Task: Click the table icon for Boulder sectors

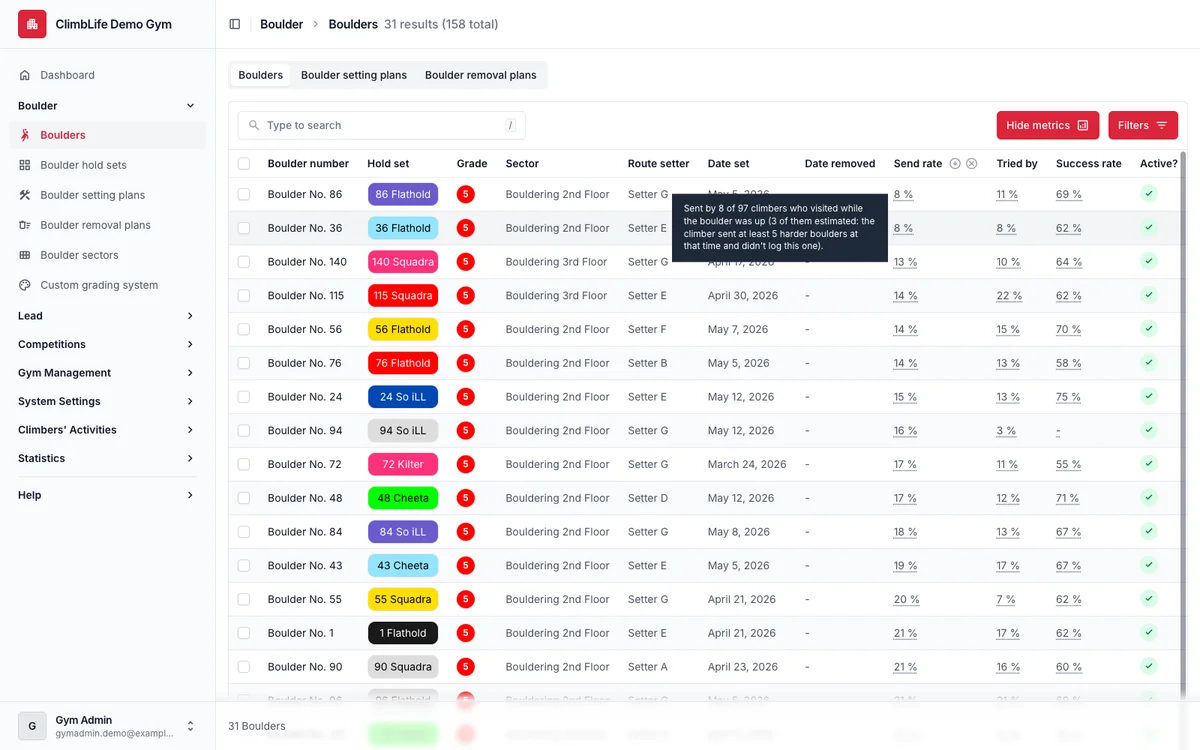Action: pyautogui.click(x=25, y=255)
